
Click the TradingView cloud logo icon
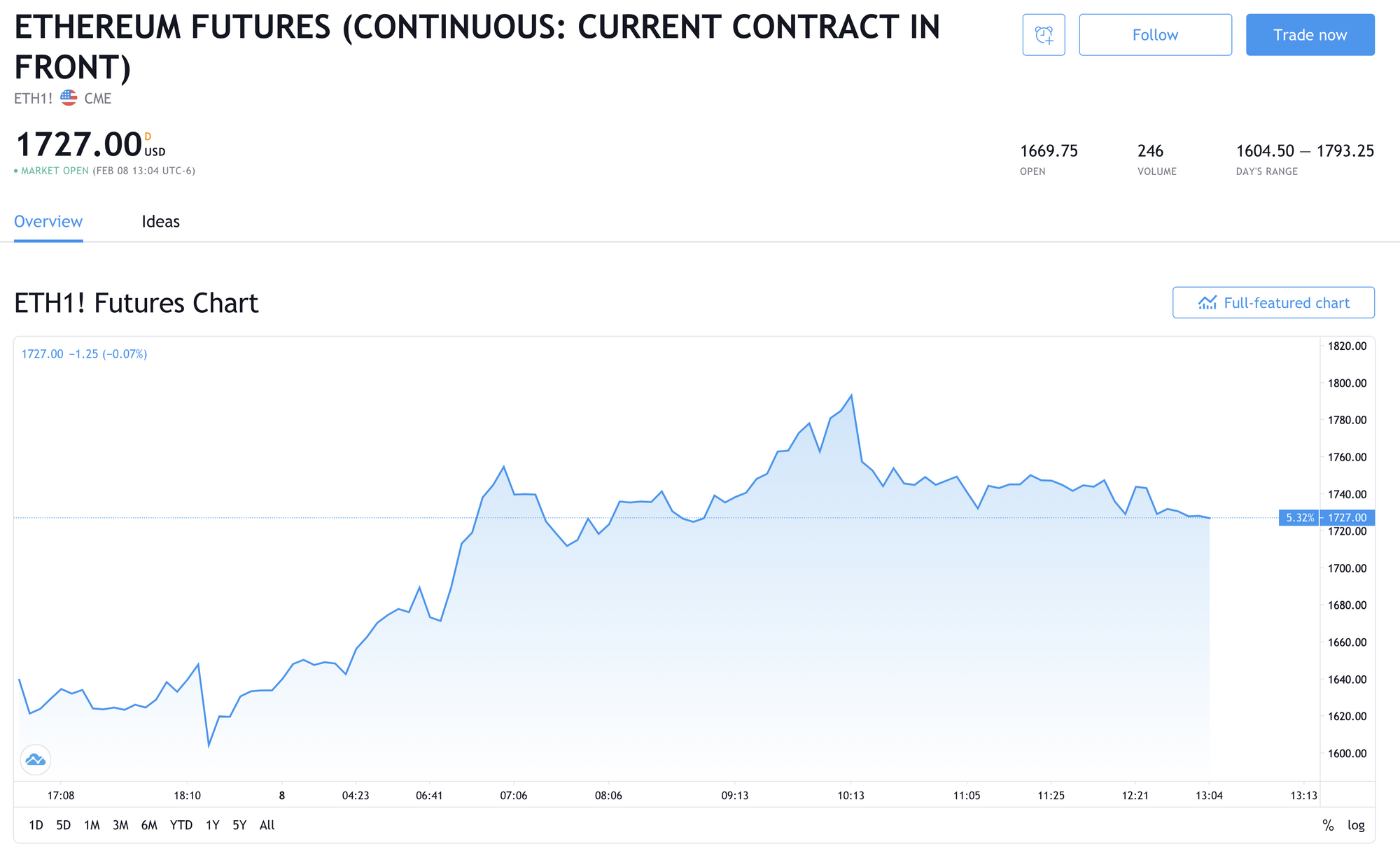pos(35,759)
